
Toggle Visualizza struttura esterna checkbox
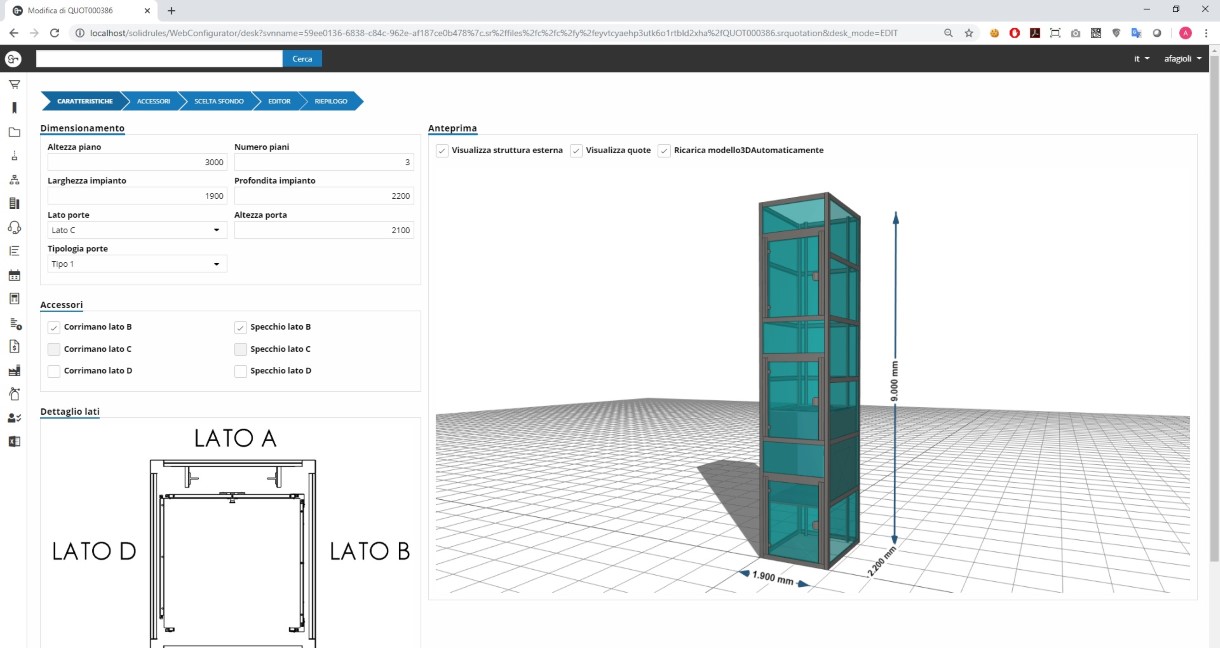442,150
